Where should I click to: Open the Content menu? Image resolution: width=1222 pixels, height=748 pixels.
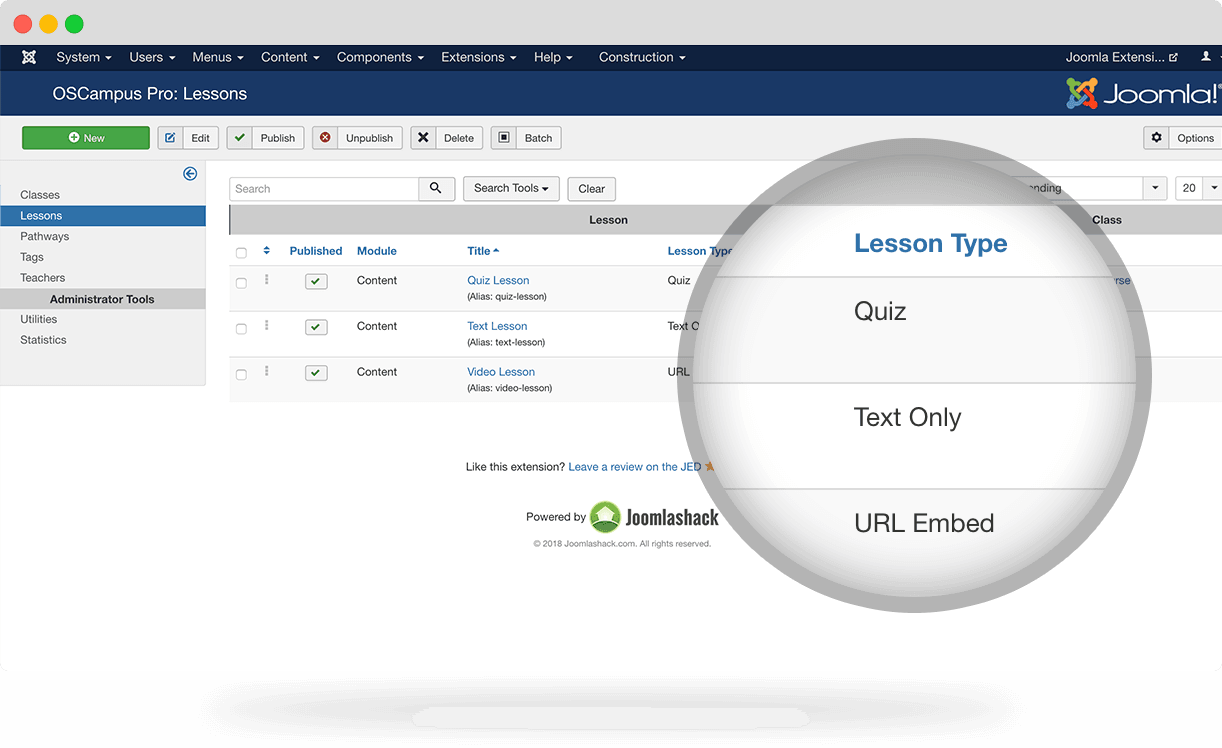point(290,57)
